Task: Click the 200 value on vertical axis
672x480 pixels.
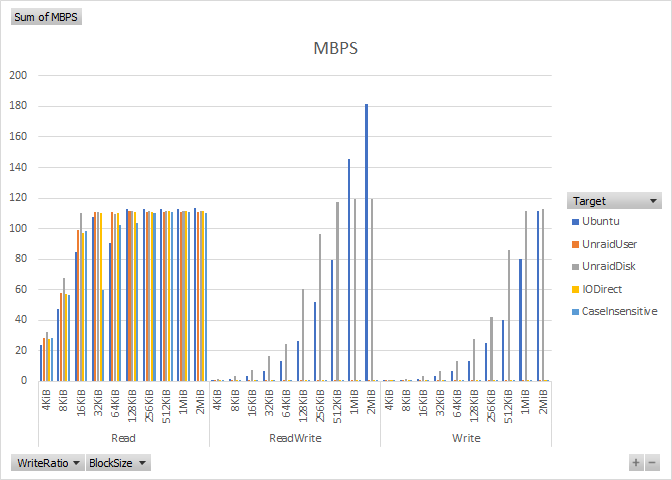Action: [x=18, y=75]
